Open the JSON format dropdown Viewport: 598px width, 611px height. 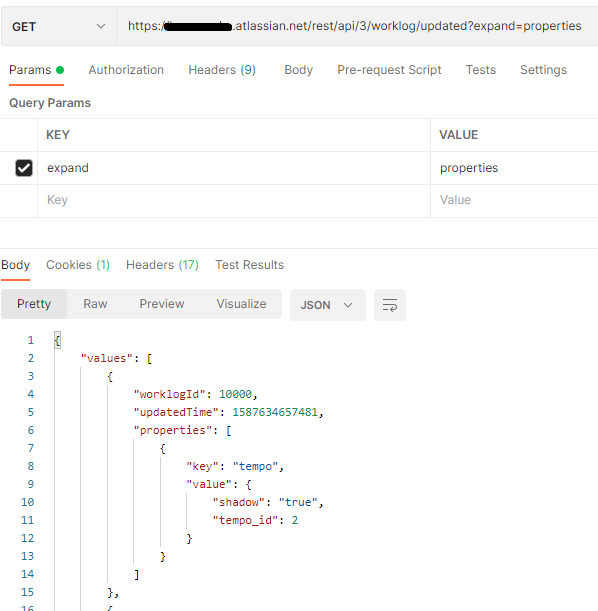tap(328, 305)
